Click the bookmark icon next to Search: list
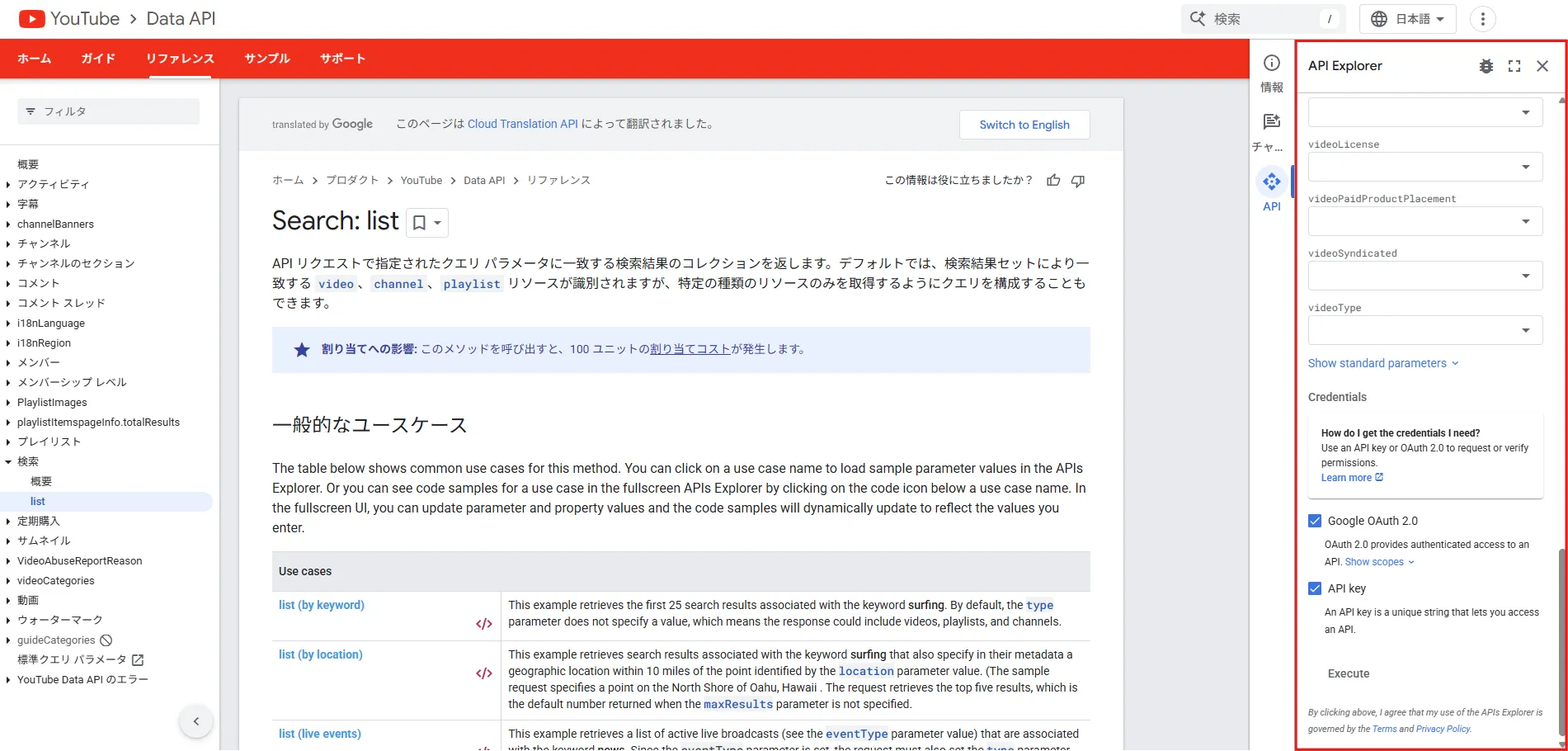Image resolution: width=1568 pixels, height=751 pixels. (x=419, y=223)
